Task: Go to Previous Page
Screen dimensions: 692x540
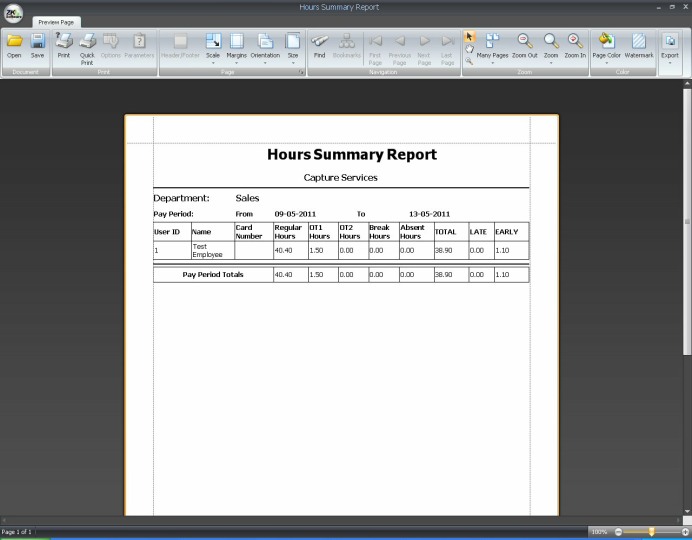Action: (x=400, y=49)
